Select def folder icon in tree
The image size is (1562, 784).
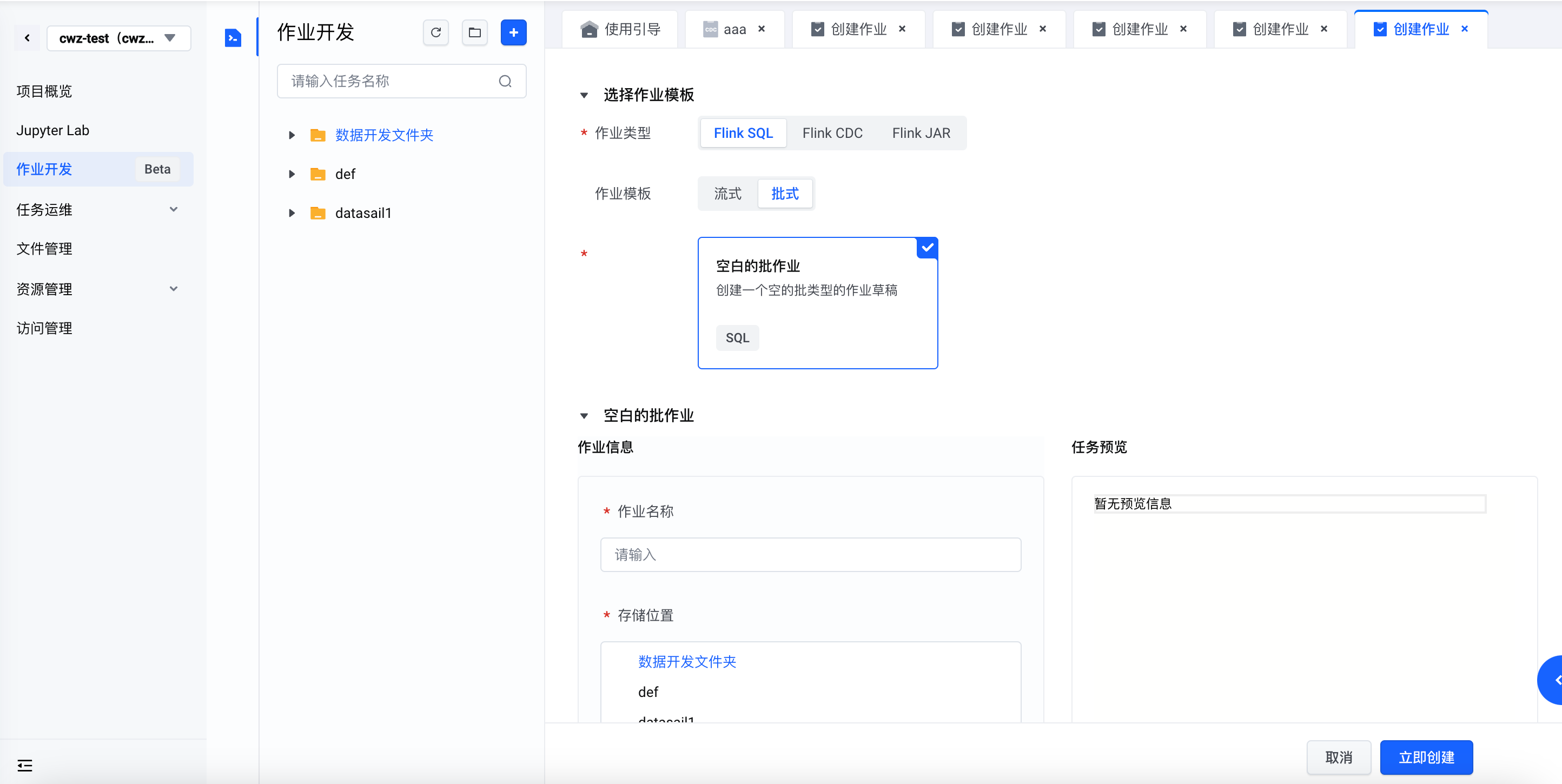pyautogui.click(x=317, y=174)
